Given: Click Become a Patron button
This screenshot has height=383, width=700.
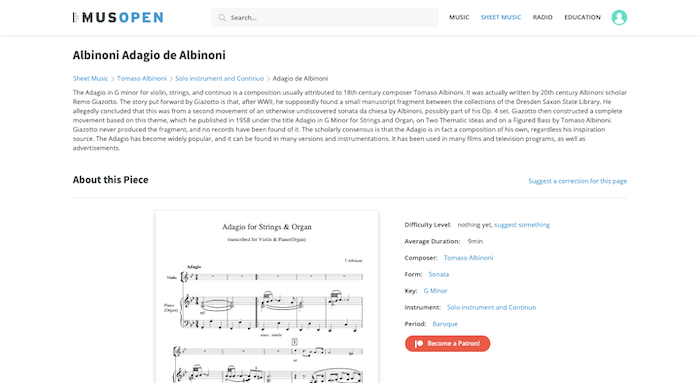Looking at the screenshot, I should (447, 344).
